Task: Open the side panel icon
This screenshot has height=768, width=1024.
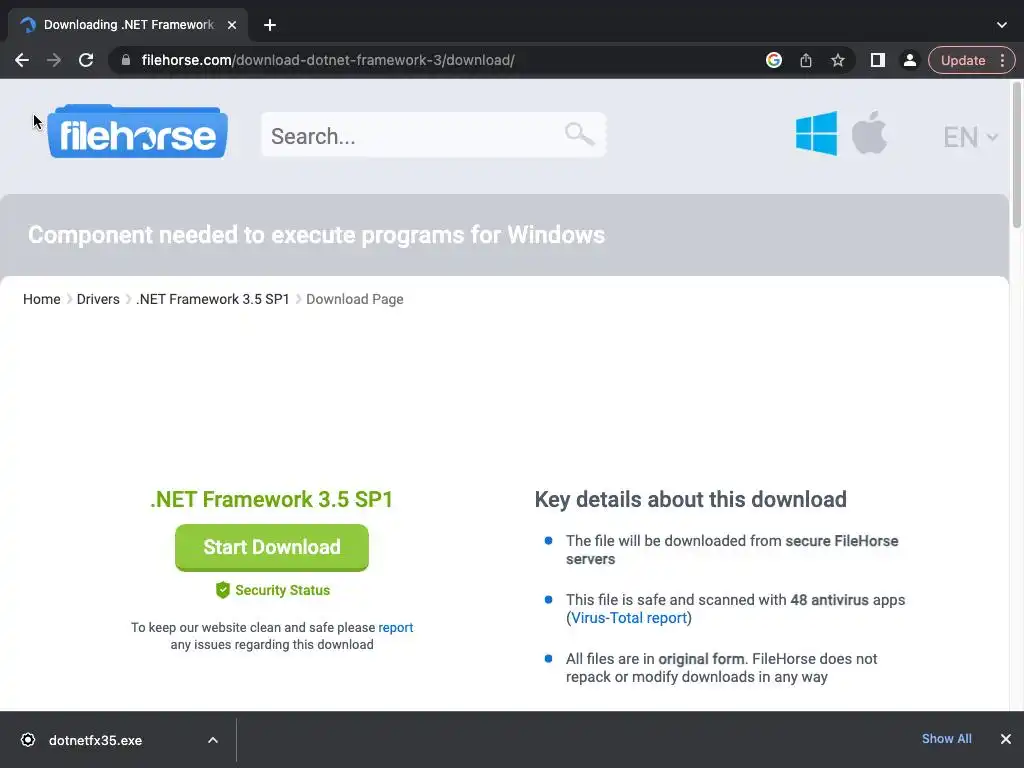Action: click(x=878, y=60)
